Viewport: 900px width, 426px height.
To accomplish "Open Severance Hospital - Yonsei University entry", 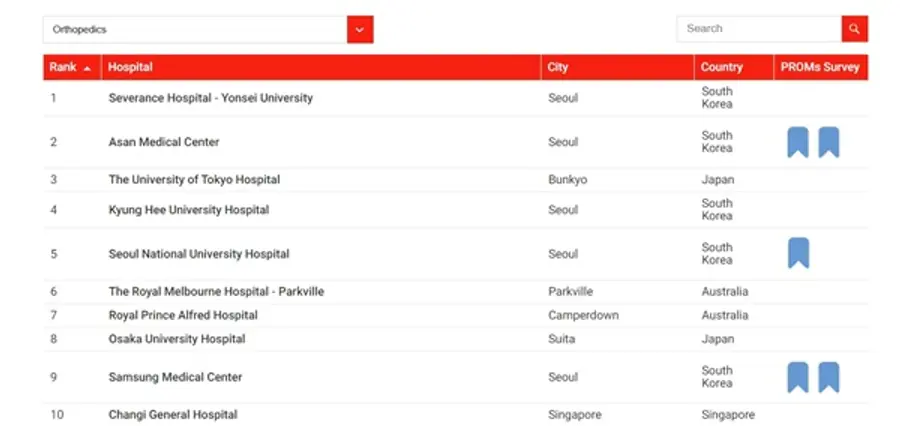I will tap(210, 98).
